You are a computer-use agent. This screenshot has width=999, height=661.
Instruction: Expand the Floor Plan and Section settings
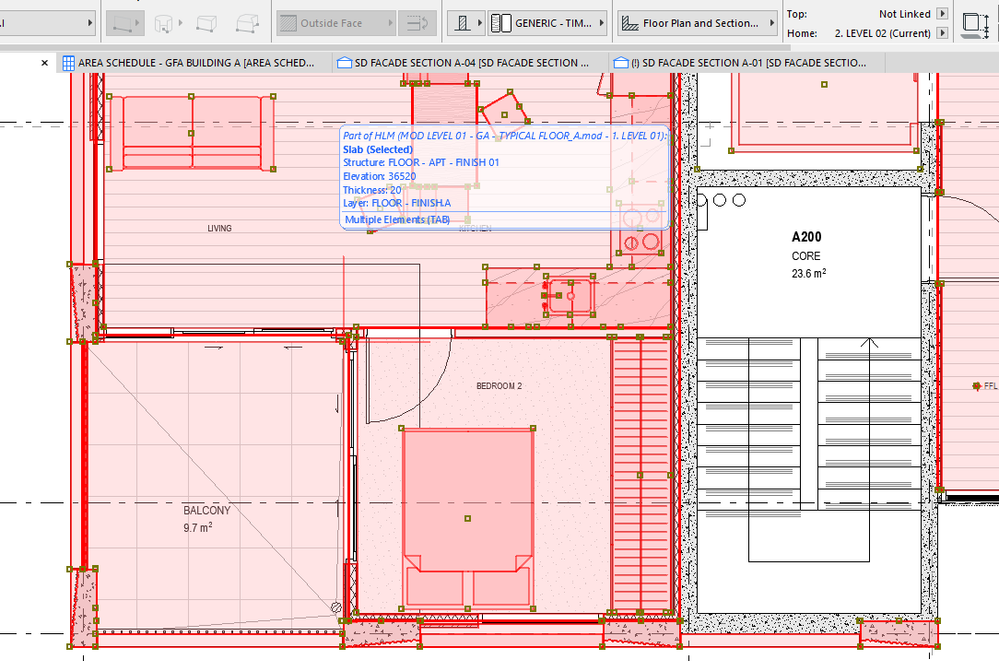(696, 22)
